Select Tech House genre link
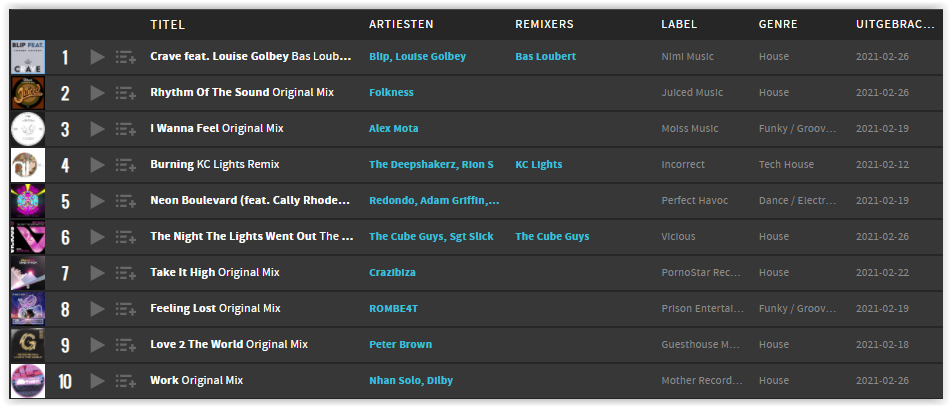951x407 pixels. (x=786, y=164)
